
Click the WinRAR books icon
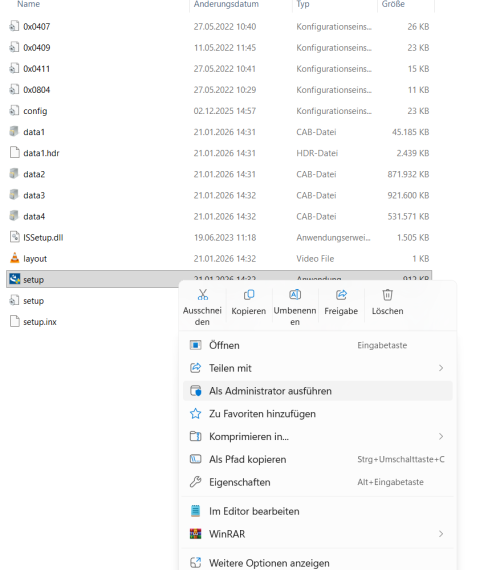click(196, 534)
